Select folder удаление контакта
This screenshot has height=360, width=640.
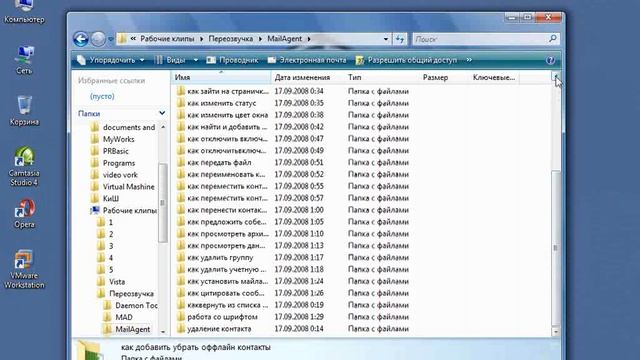(x=214, y=329)
